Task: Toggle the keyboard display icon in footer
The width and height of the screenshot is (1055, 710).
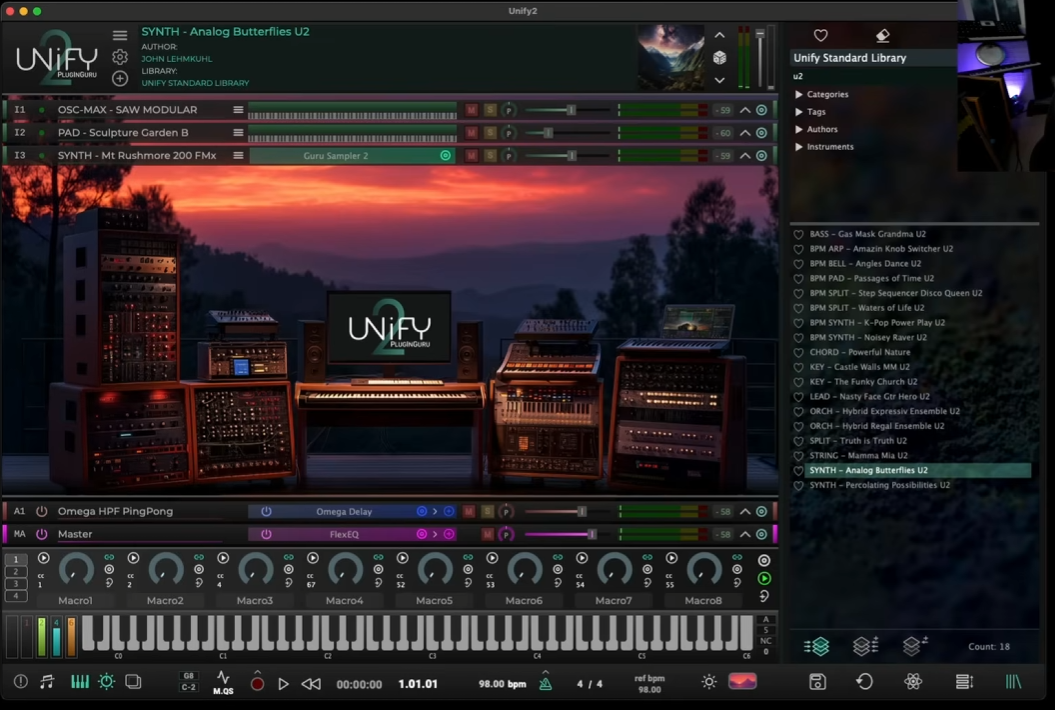Action: [x=79, y=682]
